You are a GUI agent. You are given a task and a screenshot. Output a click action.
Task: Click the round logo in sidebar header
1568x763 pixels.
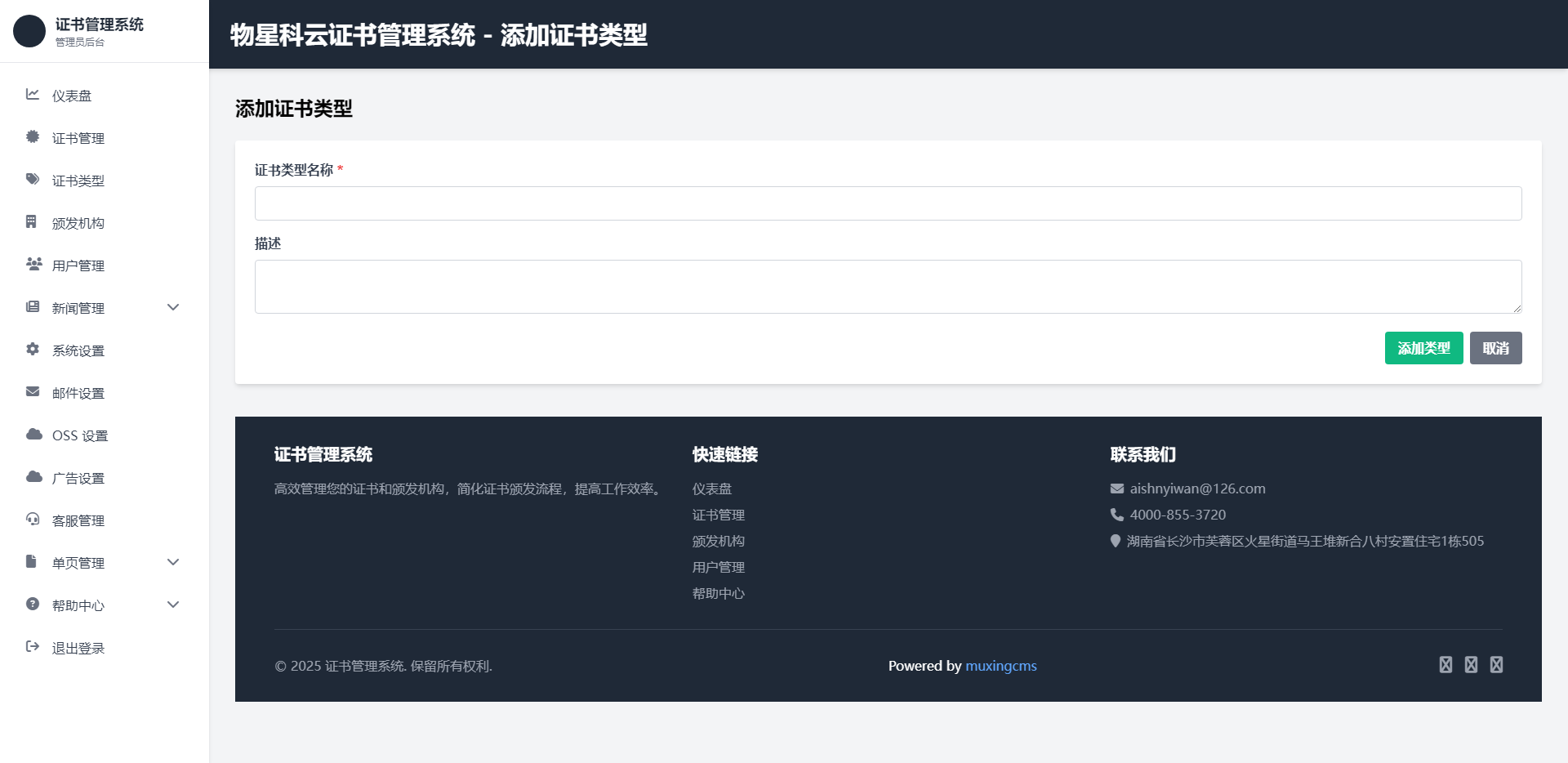coord(29,31)
